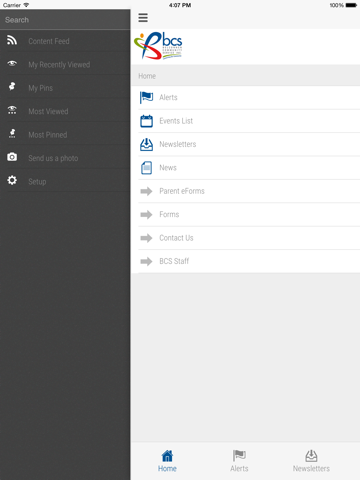This screenshot has height=480, width=360.
Task: Open the Content Feed RSS icon
Action: tap(12, 40)
